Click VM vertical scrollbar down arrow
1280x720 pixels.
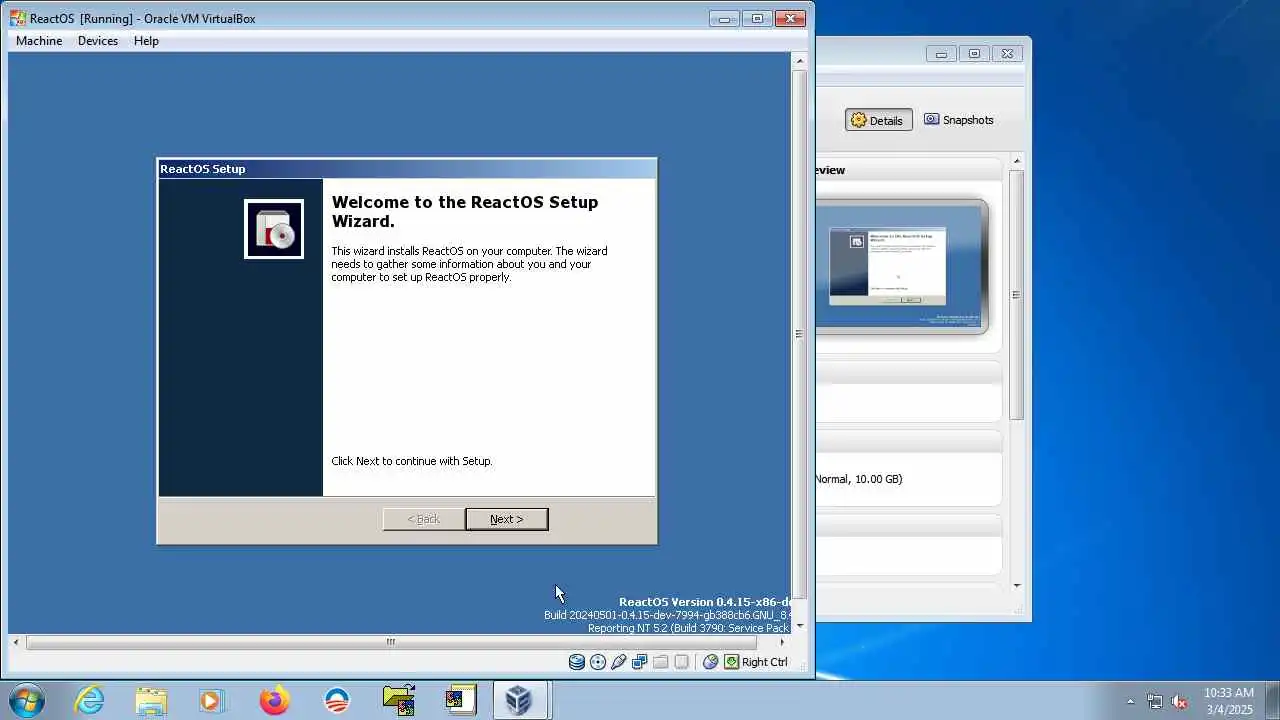pyautogui.click(x=799, y=626)
